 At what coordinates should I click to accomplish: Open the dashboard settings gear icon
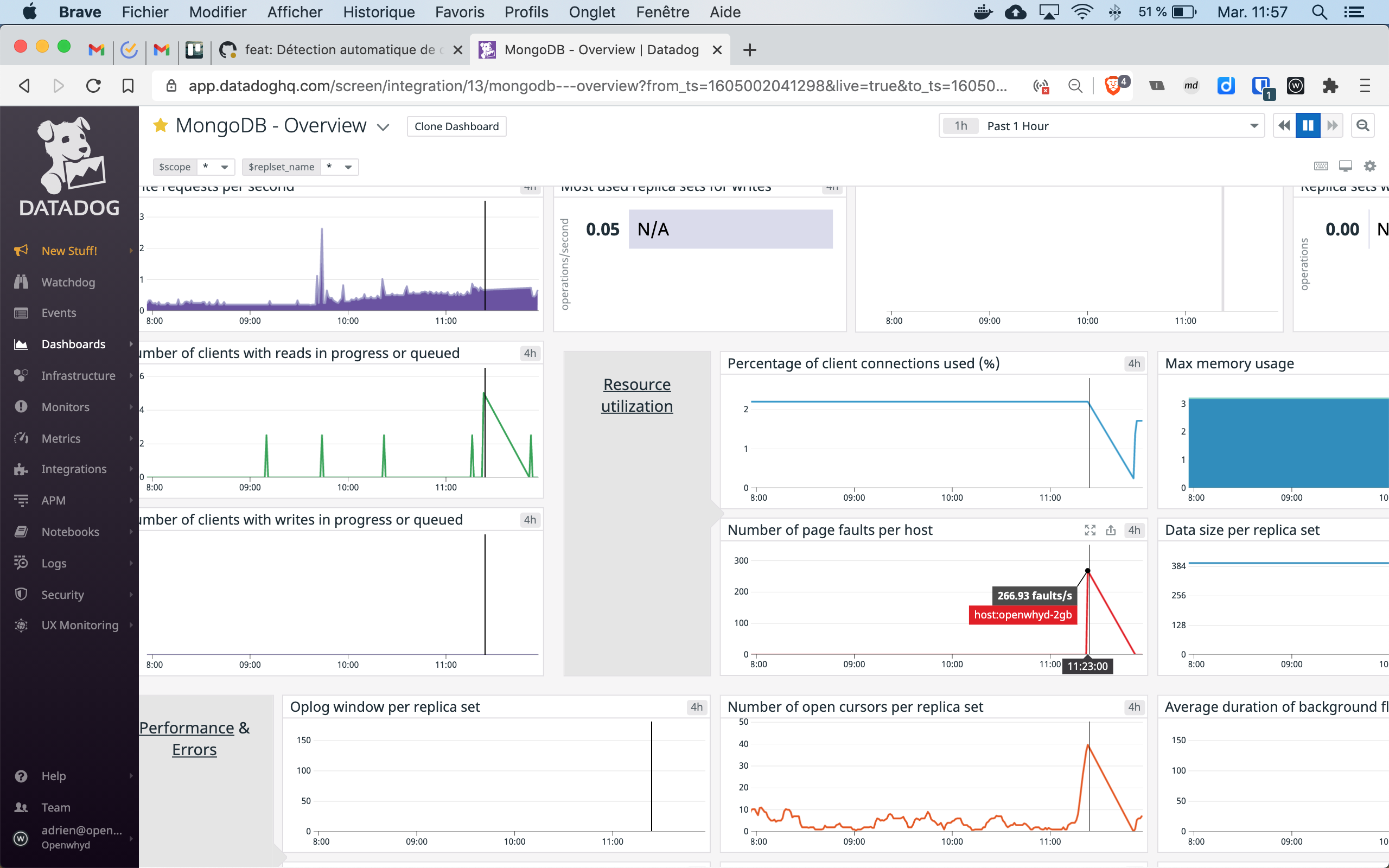[x=1370, y=166]
